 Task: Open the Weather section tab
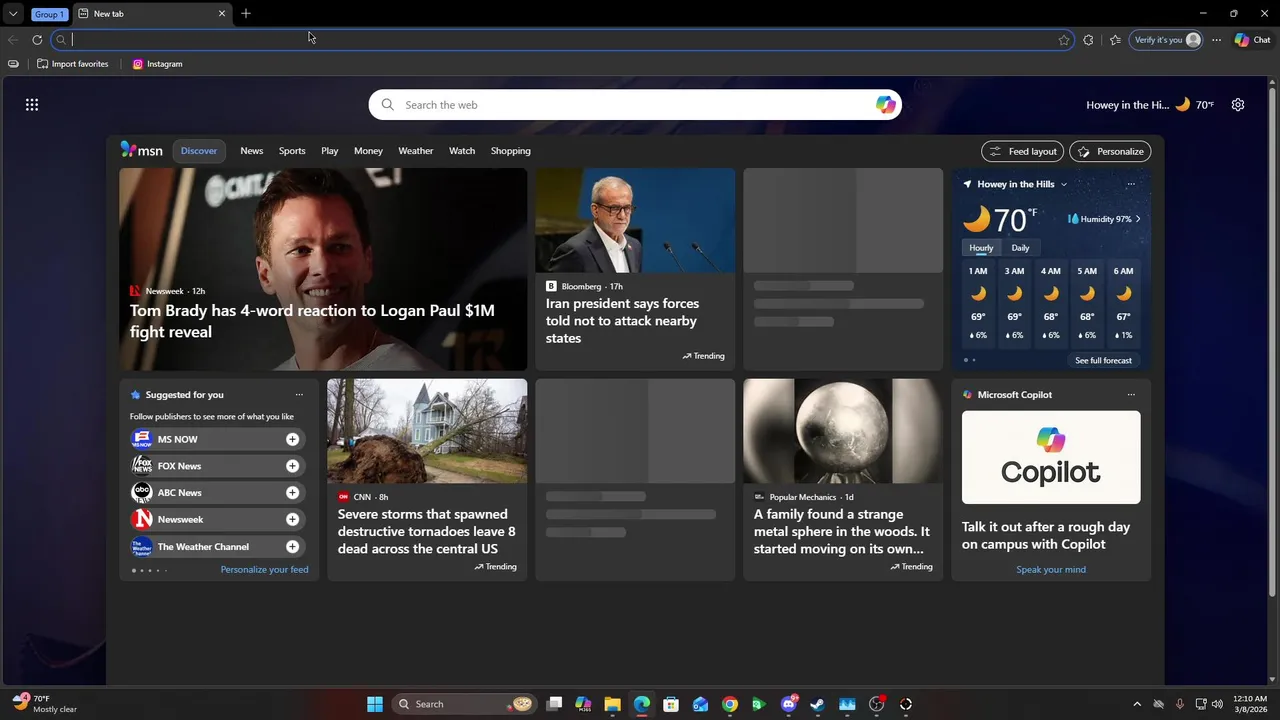tap(416, 151)
